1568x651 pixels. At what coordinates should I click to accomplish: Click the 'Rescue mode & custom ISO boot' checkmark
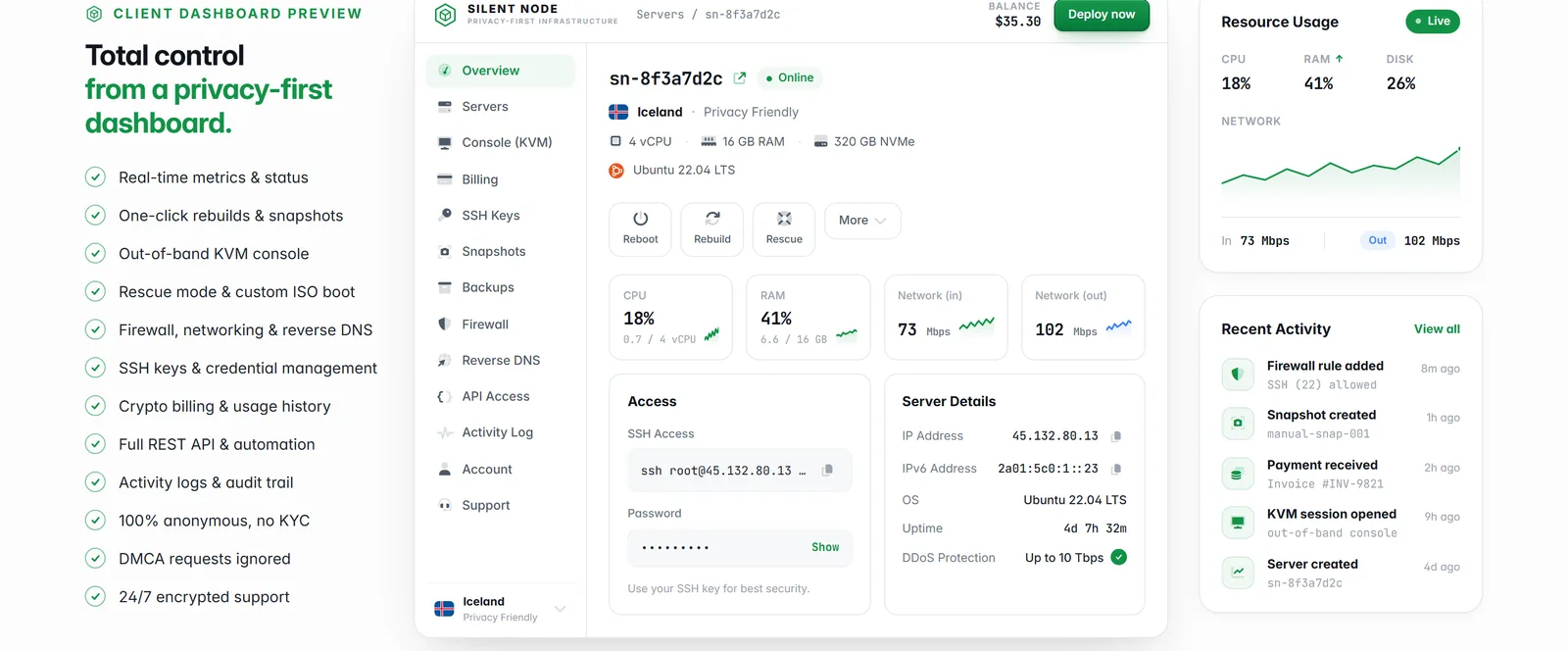(x=95, y=292)
